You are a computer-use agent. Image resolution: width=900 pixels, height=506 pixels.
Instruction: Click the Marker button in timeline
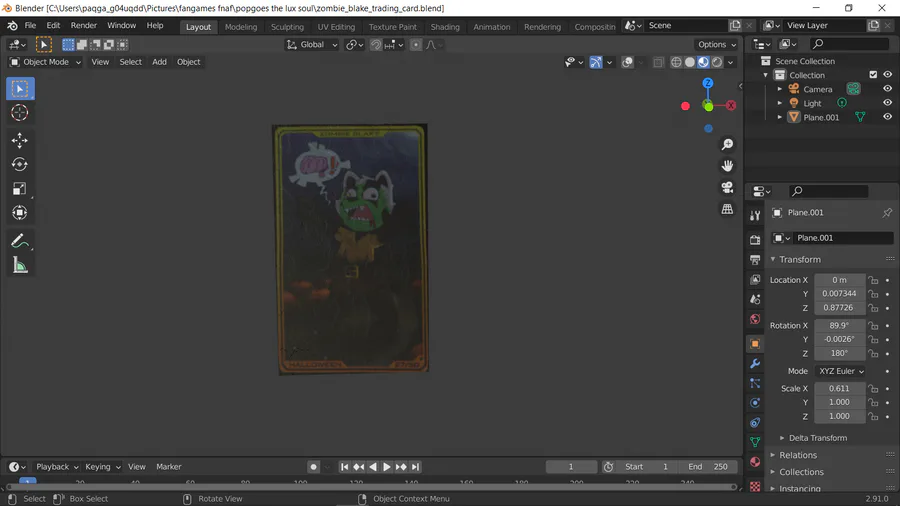[169, 467]
